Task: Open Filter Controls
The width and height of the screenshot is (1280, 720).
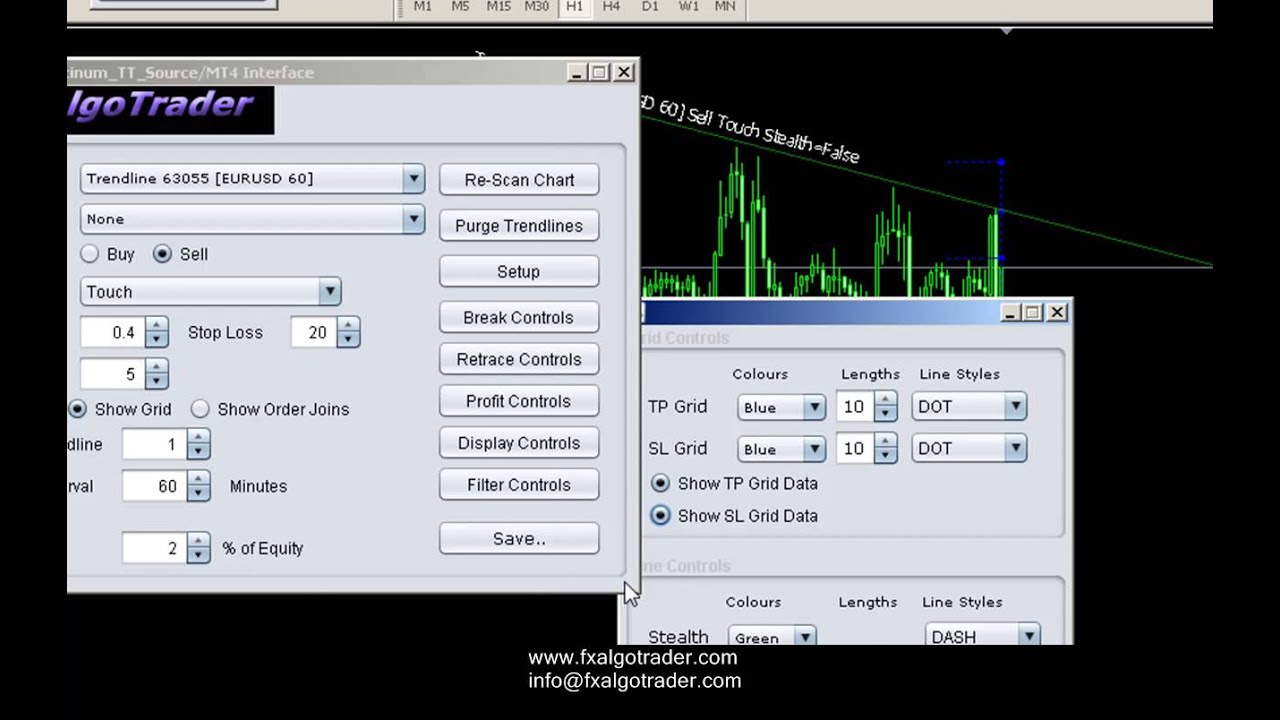Action: pos(519,486)
